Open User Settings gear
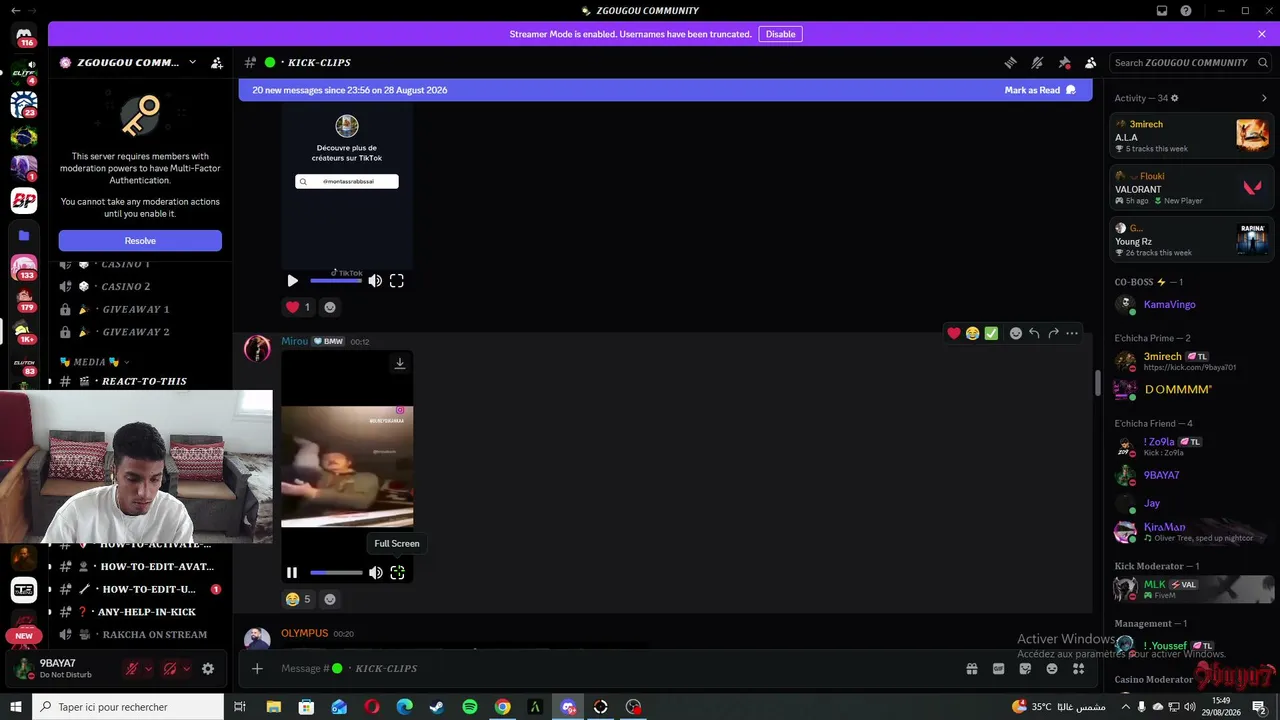The height and width of the screenshot is (720, 1280). pos(208,669)
